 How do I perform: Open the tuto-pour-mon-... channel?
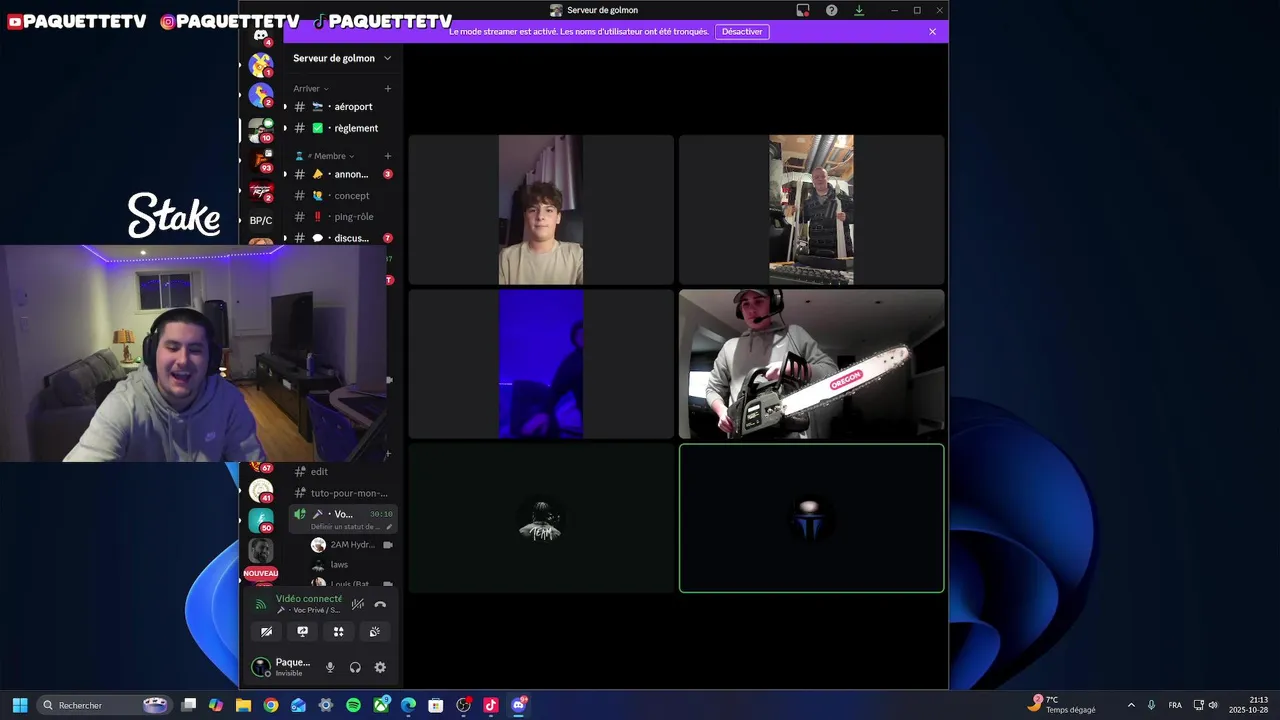pyautogui.click(x=342, y=493)
